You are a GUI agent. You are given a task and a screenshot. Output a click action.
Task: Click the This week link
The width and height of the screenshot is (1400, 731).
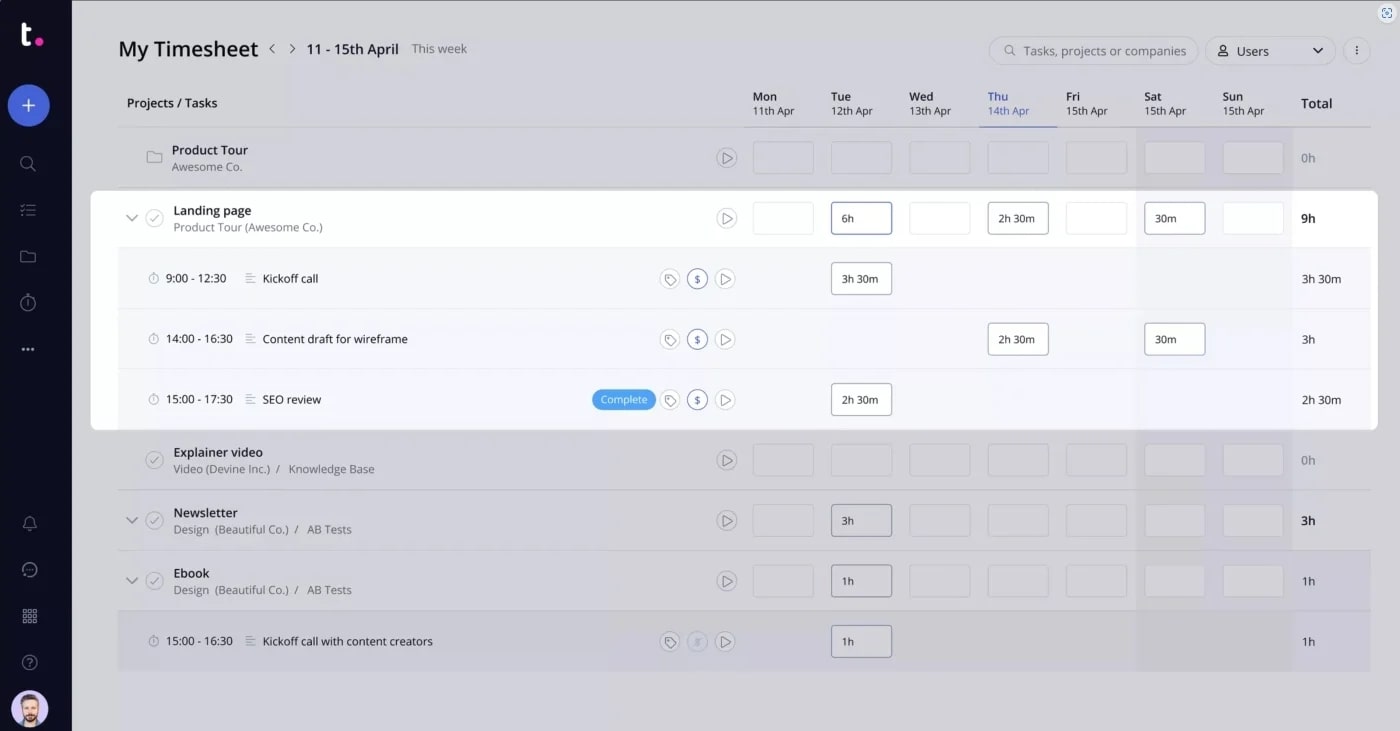(439, 49)
